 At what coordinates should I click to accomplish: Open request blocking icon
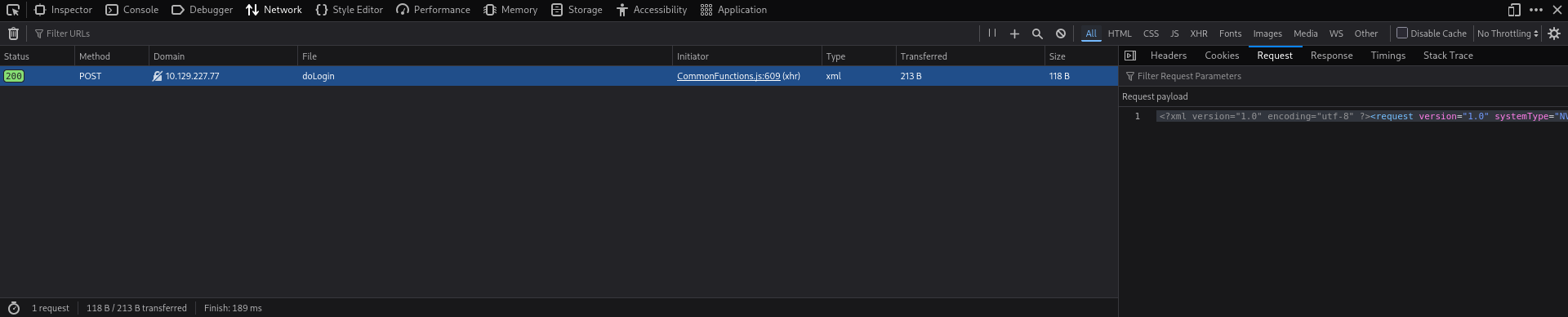tap(1060, 33)
